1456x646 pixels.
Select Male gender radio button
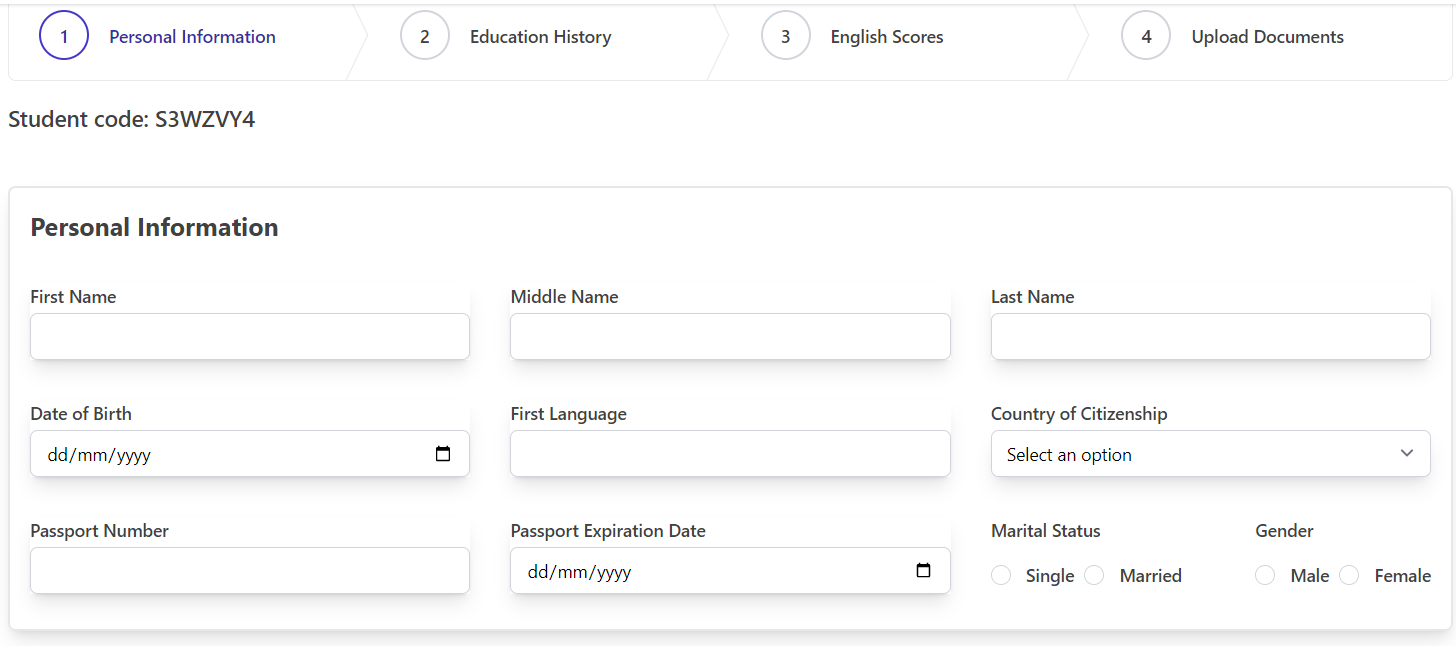[1266, 575]
